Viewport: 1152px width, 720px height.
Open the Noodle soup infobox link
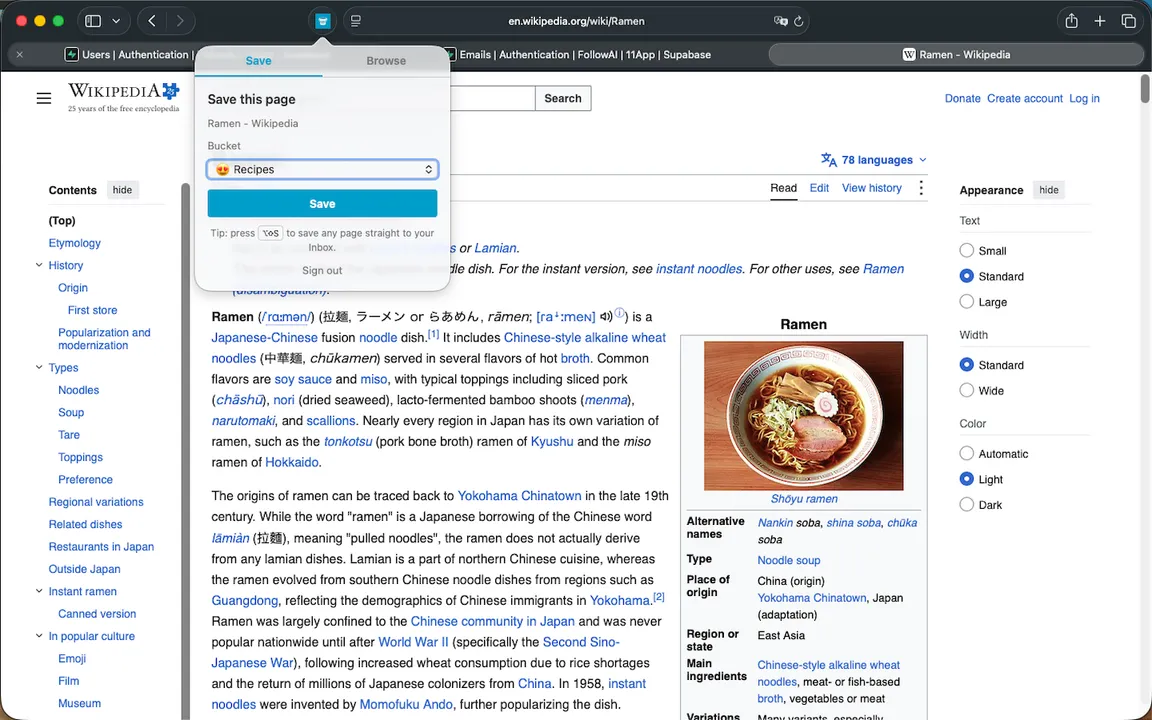pos(789,560)
